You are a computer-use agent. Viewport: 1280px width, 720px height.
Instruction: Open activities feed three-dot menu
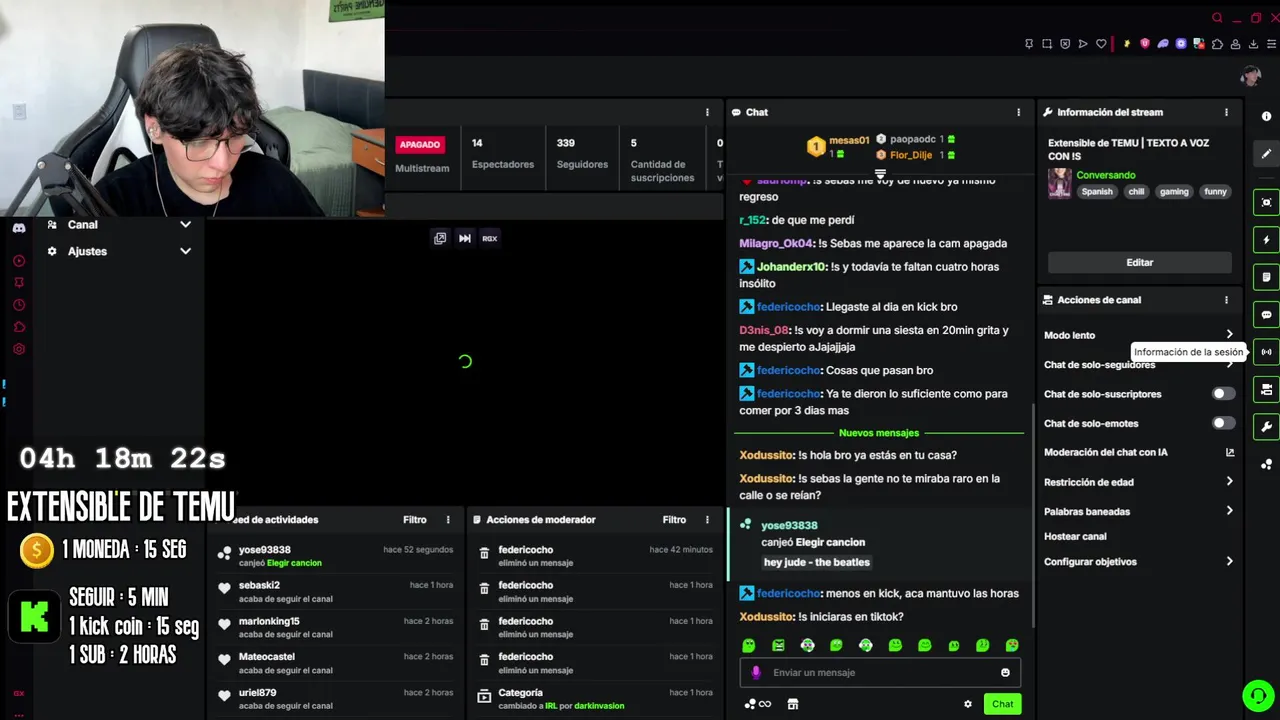point(448,520)
